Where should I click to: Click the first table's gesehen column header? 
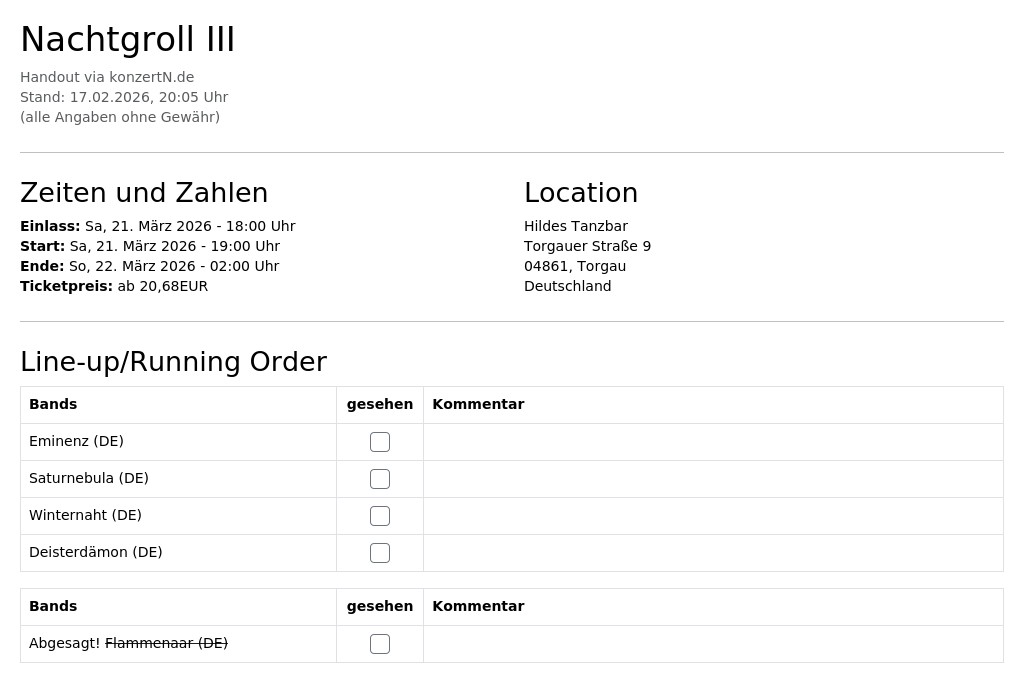379,404
